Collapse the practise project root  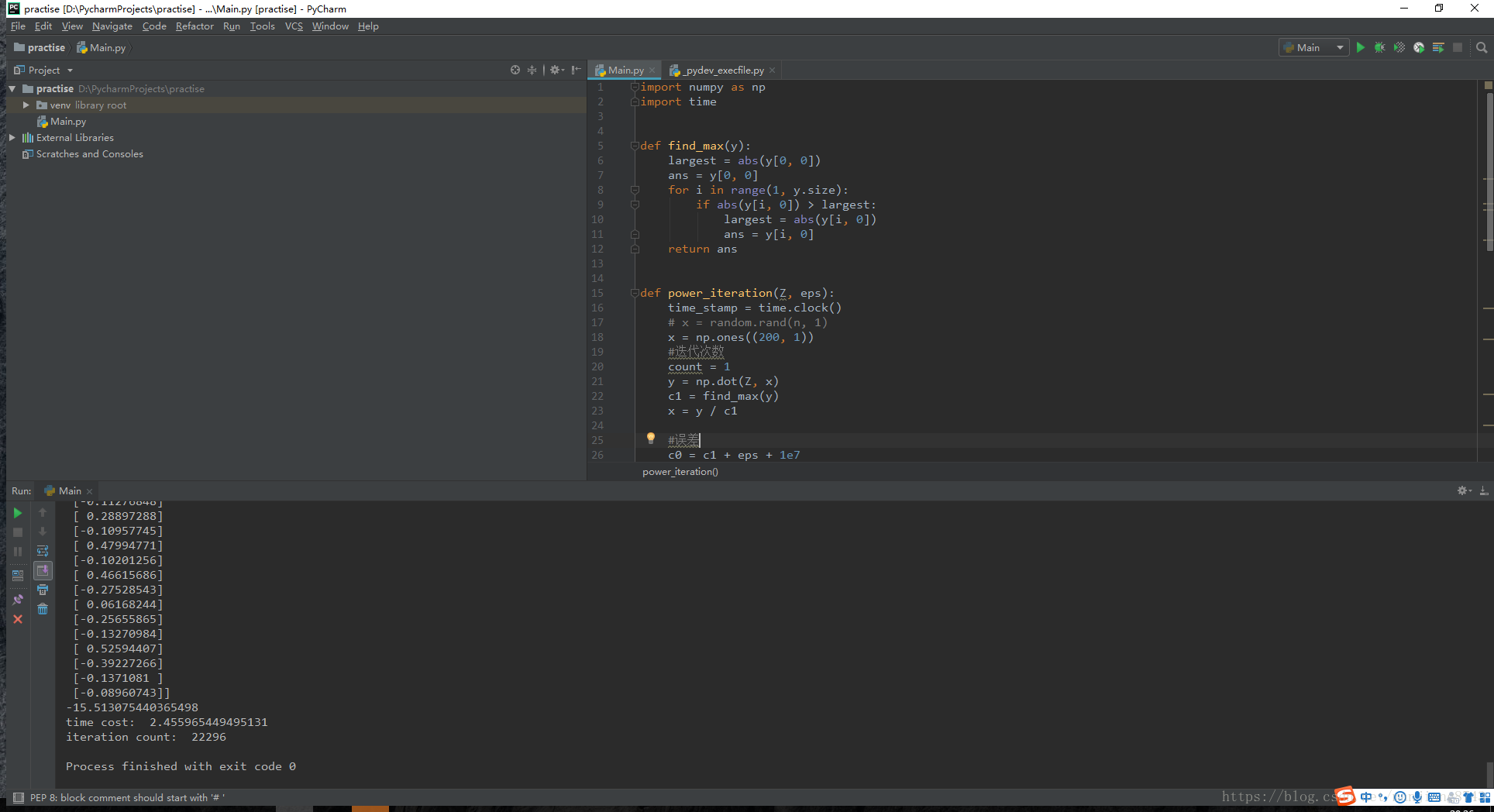coord(12,89)
